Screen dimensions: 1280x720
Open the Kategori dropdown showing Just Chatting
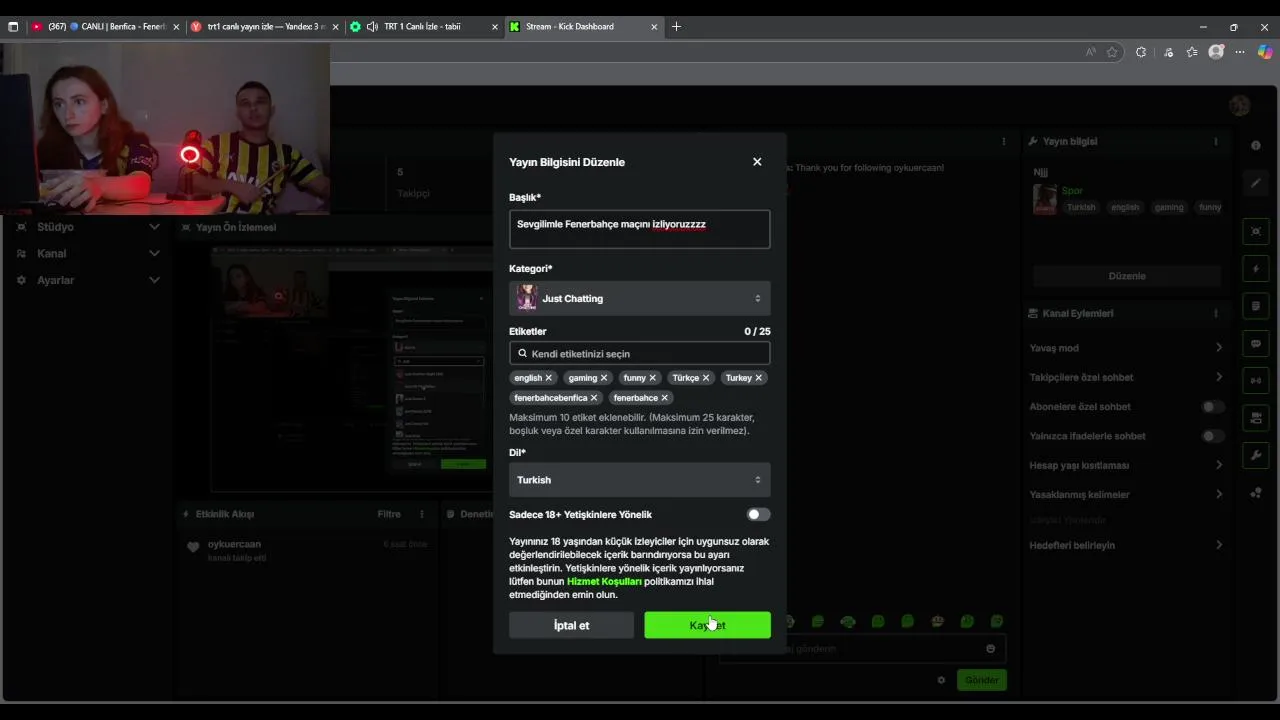point(640,298)
